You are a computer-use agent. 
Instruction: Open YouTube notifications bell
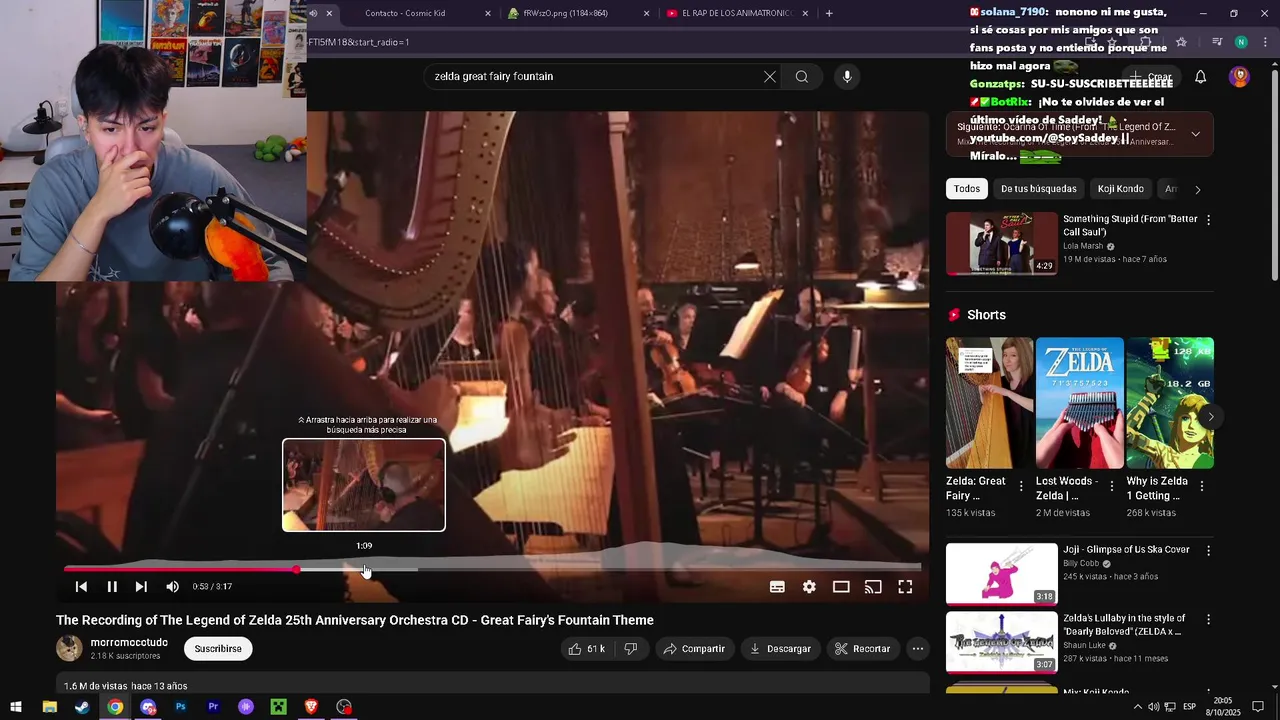click(x=1201, y=77)
